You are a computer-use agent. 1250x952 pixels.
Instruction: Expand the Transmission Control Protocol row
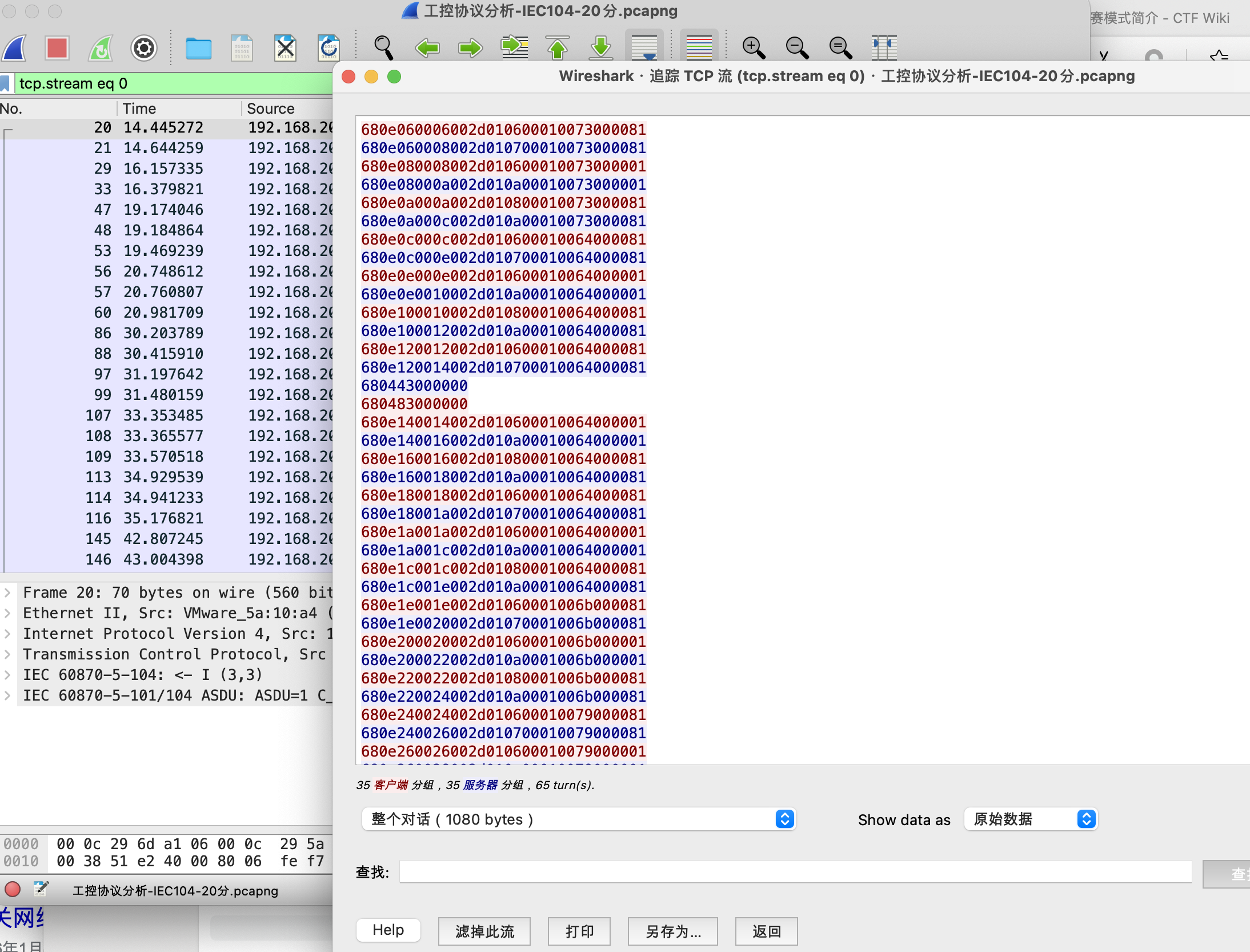(x=8, y=654)
